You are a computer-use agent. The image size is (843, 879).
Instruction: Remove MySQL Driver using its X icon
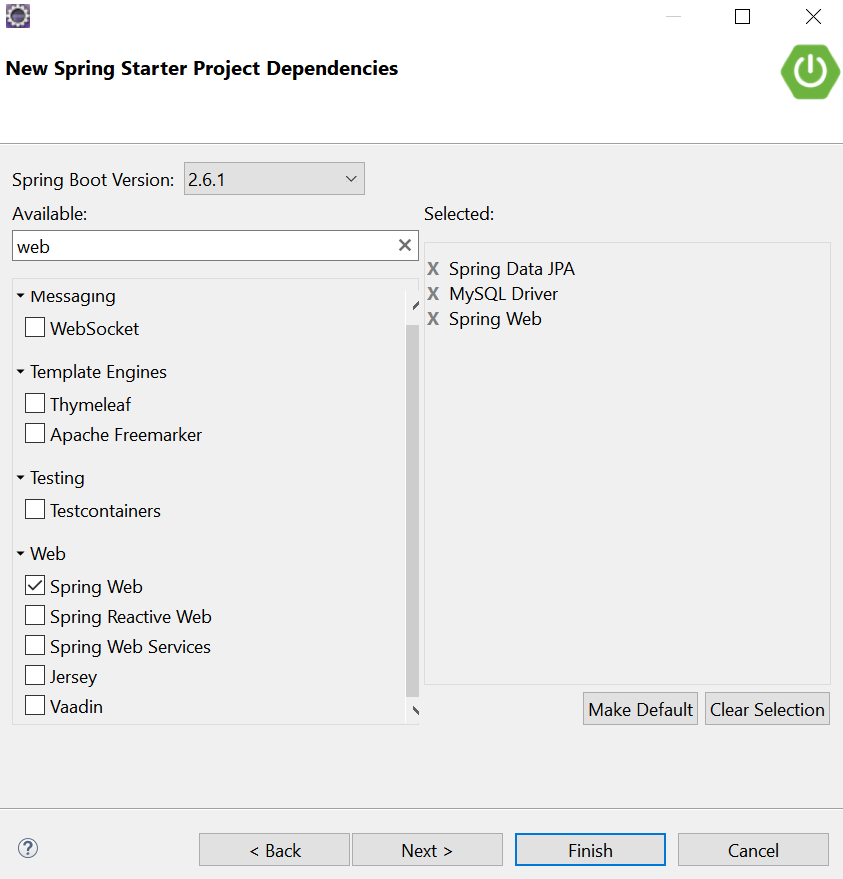click(433, 294)
